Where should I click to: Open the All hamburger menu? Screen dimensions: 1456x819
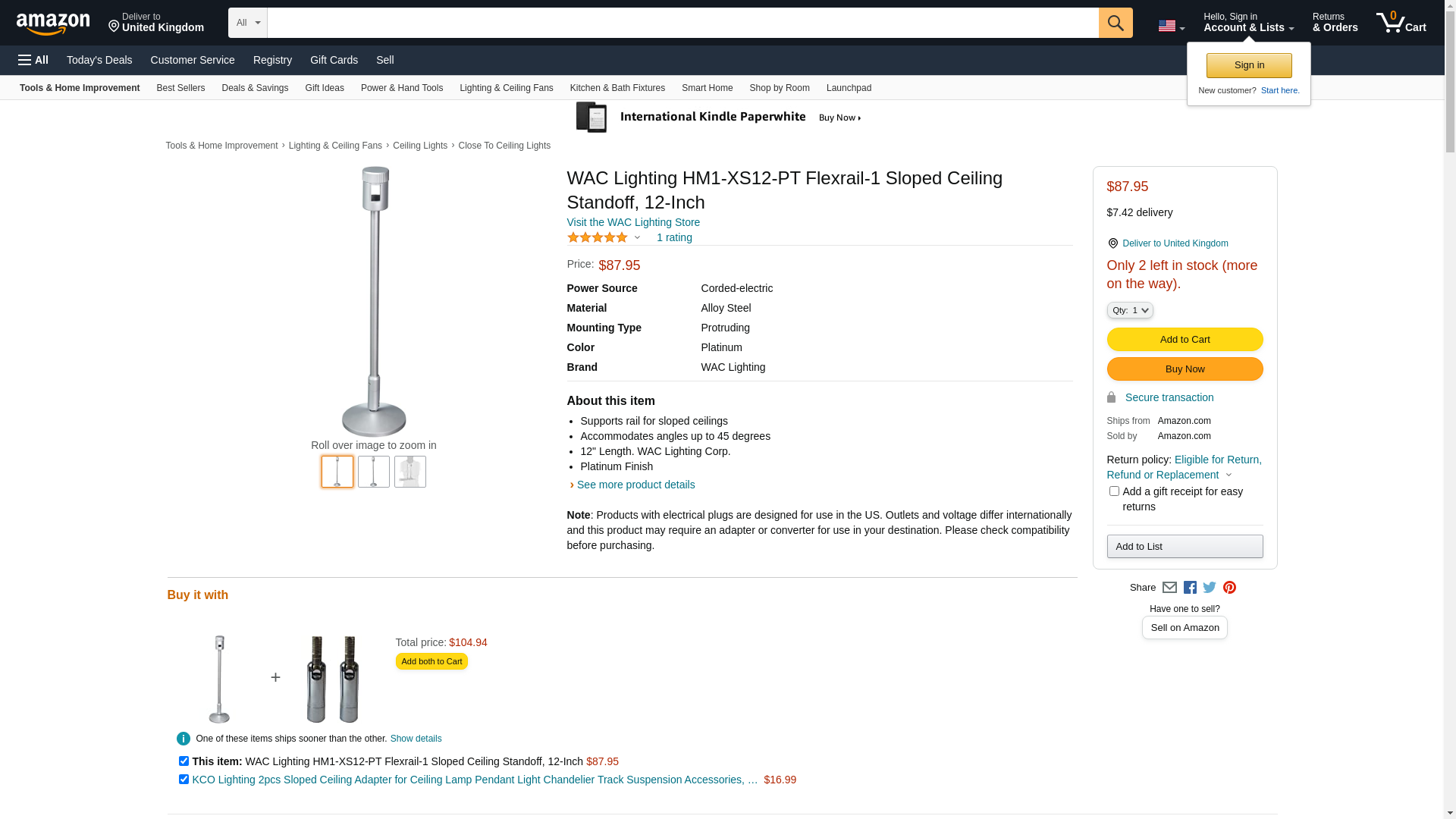pos(33,60)
